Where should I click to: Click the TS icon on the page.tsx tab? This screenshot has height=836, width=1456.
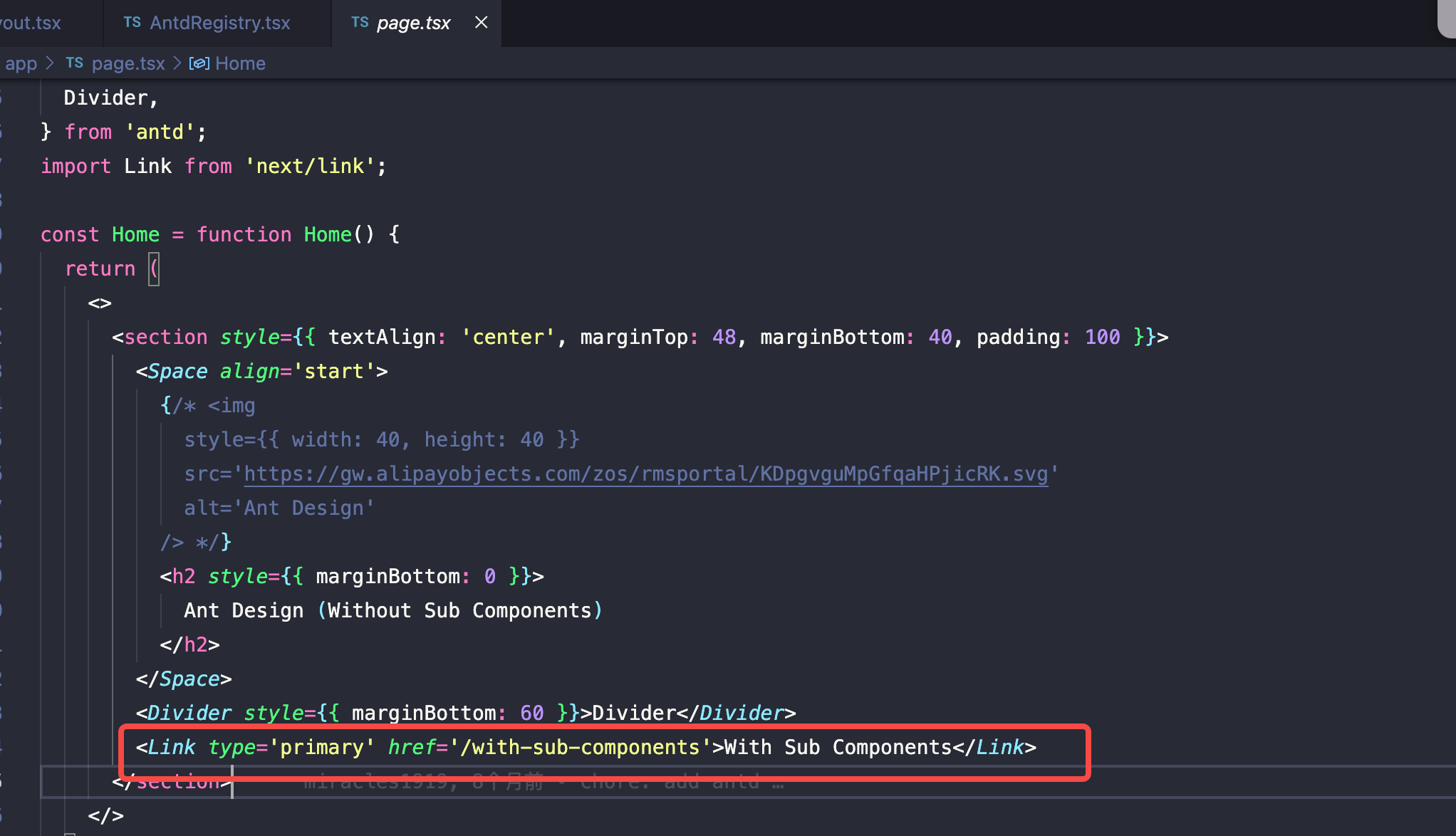pos(360,22)
